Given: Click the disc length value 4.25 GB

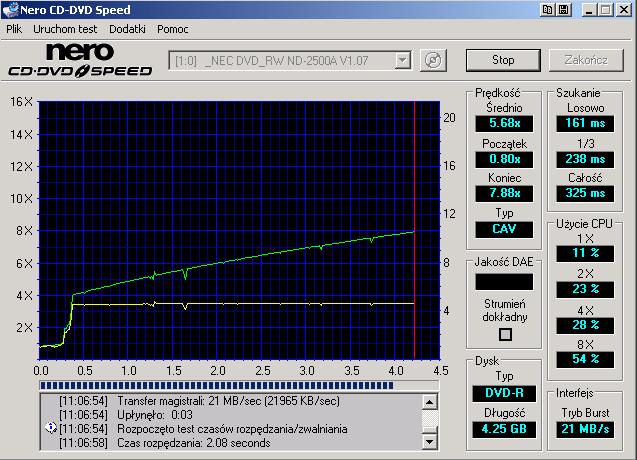Looking at the screenshot, I should (x=504, y=429).
